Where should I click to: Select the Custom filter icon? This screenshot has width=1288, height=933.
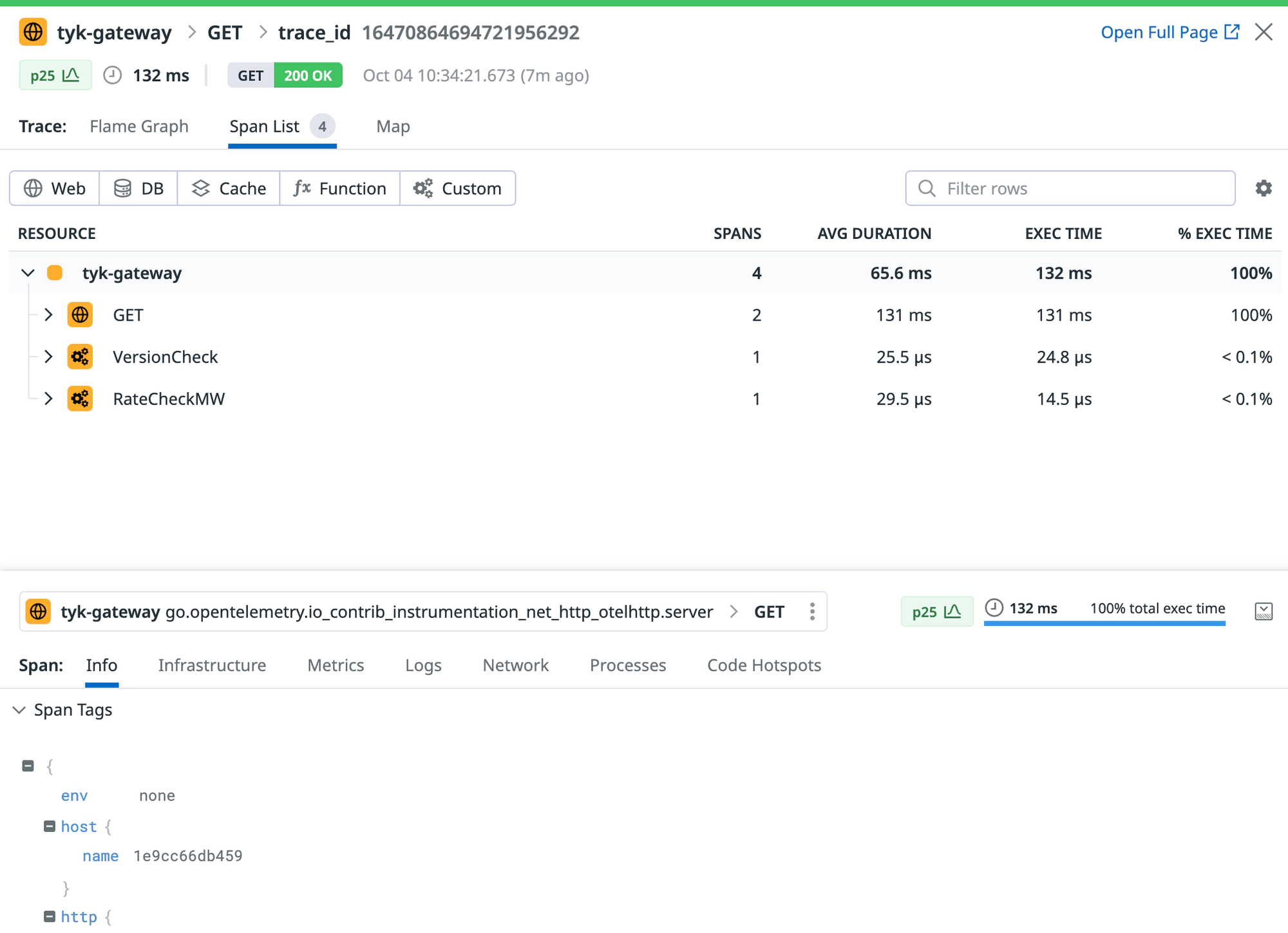(422, 188)
